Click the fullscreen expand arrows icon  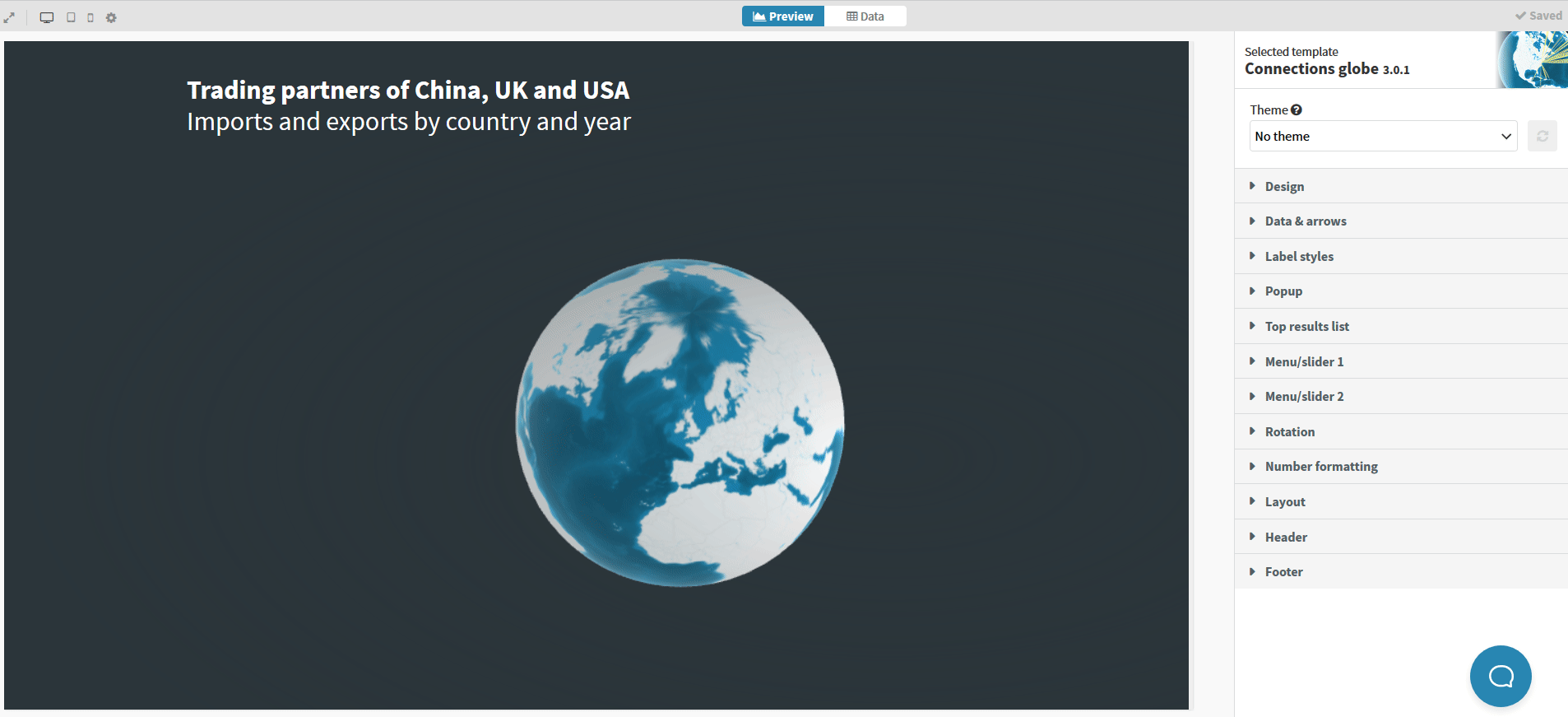point(9,17)
